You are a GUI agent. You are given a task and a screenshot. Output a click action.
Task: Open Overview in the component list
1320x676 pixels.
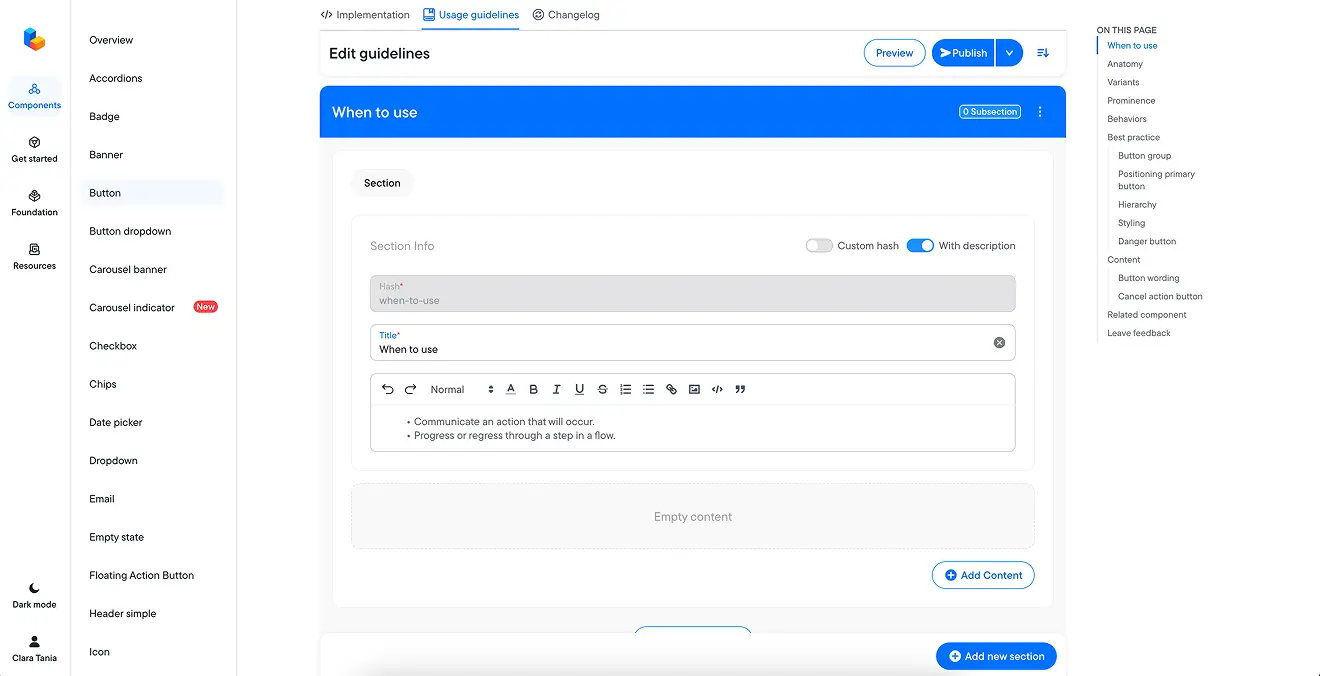[111, 40]
